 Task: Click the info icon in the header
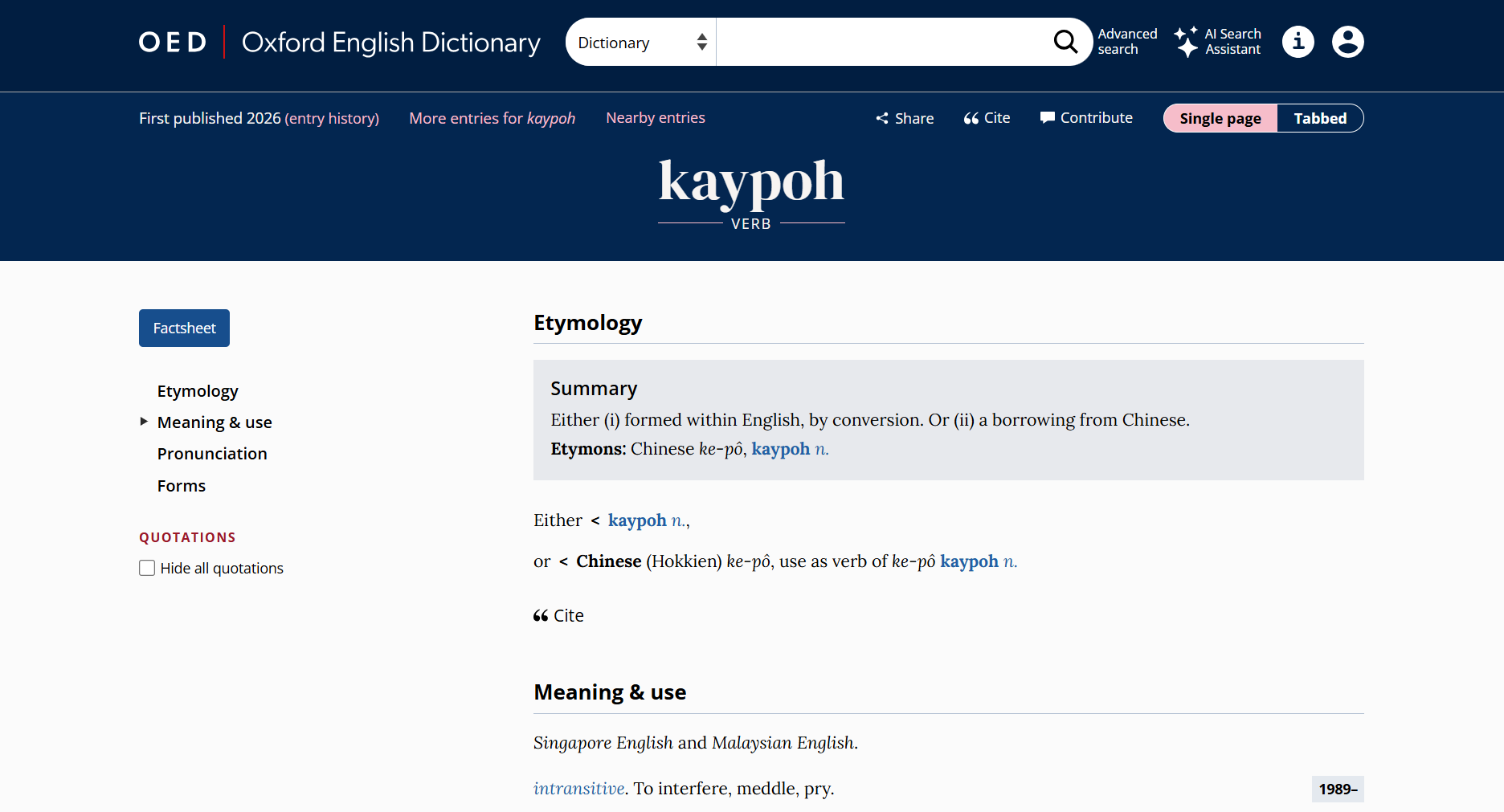point(1298,41)
